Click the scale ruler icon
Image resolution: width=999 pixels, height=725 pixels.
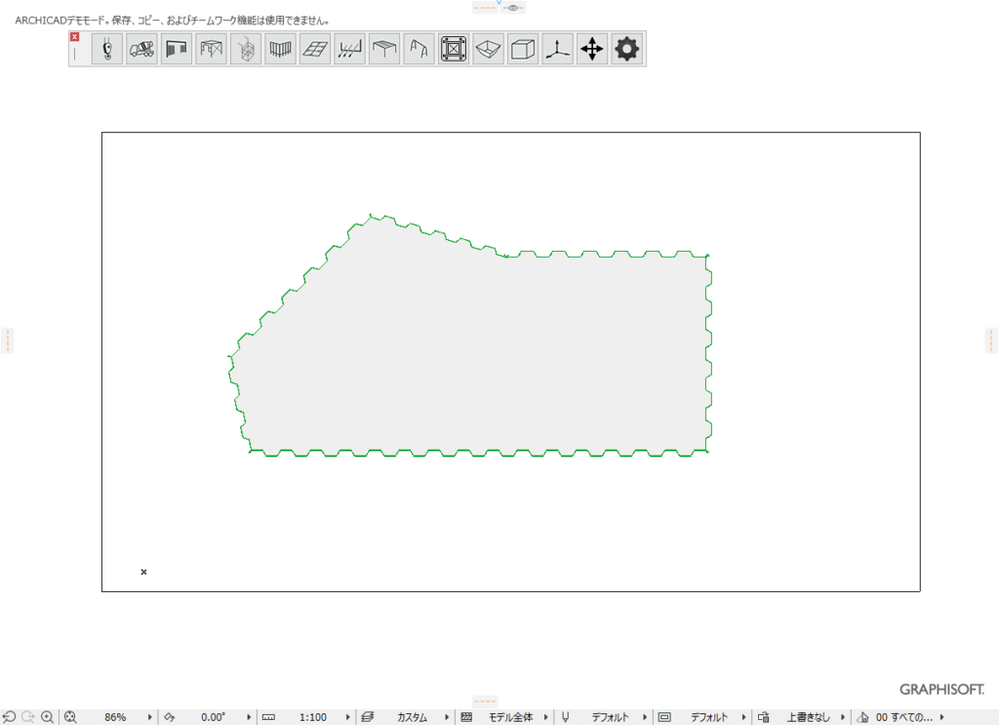269,717
